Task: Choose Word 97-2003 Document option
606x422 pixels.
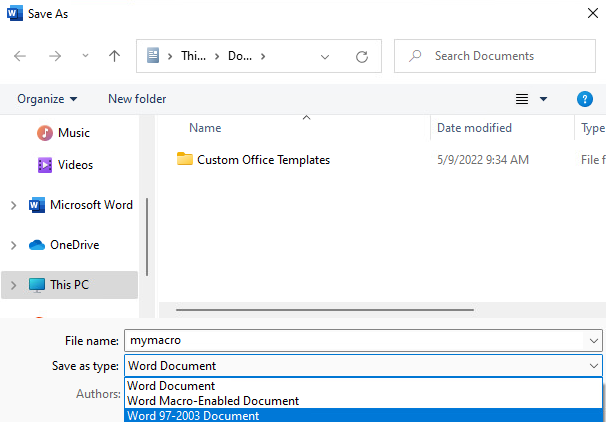Action: 193,415
